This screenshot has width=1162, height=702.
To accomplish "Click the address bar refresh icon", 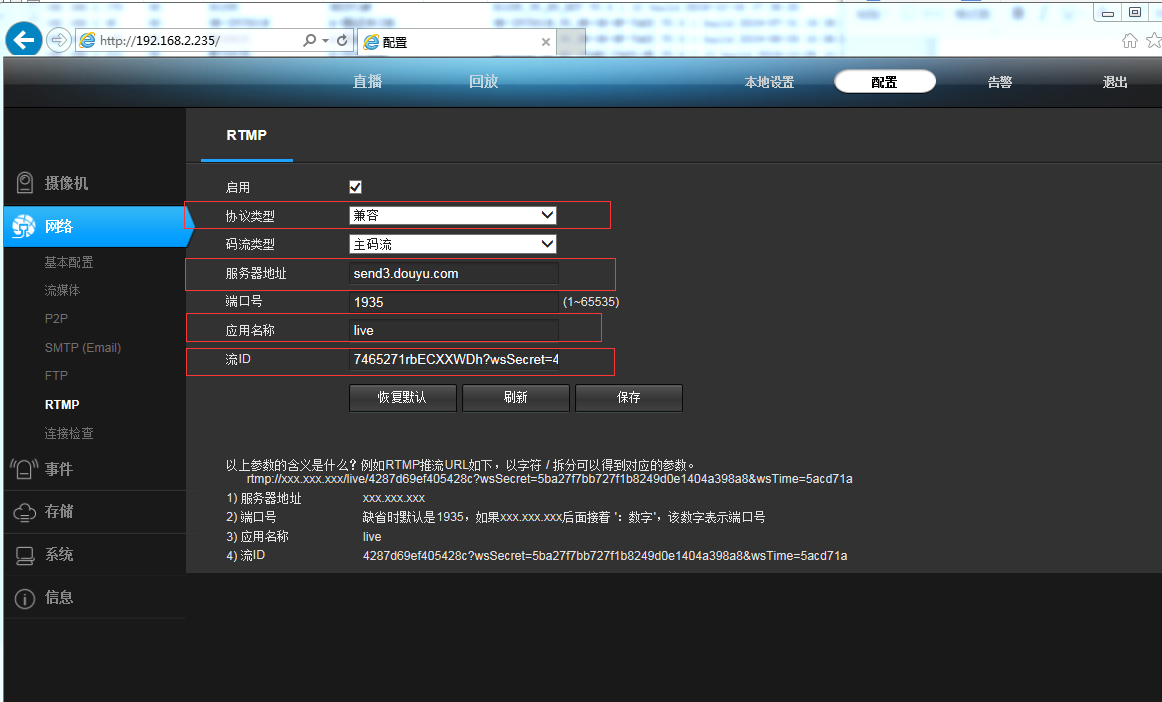I will (x=343, y=41).
